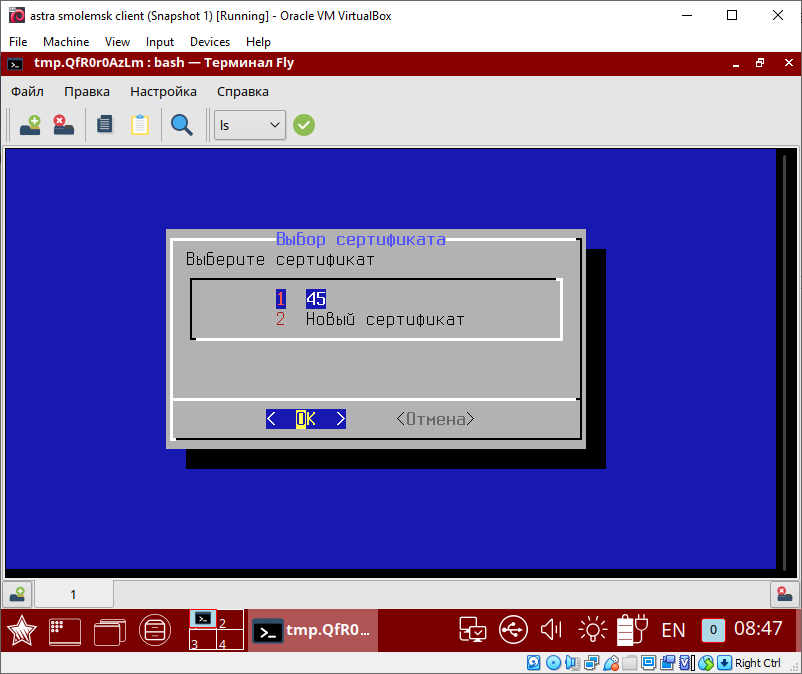
Task: Click VirtualBox recording status icon
Action: (x=667, y=663)
